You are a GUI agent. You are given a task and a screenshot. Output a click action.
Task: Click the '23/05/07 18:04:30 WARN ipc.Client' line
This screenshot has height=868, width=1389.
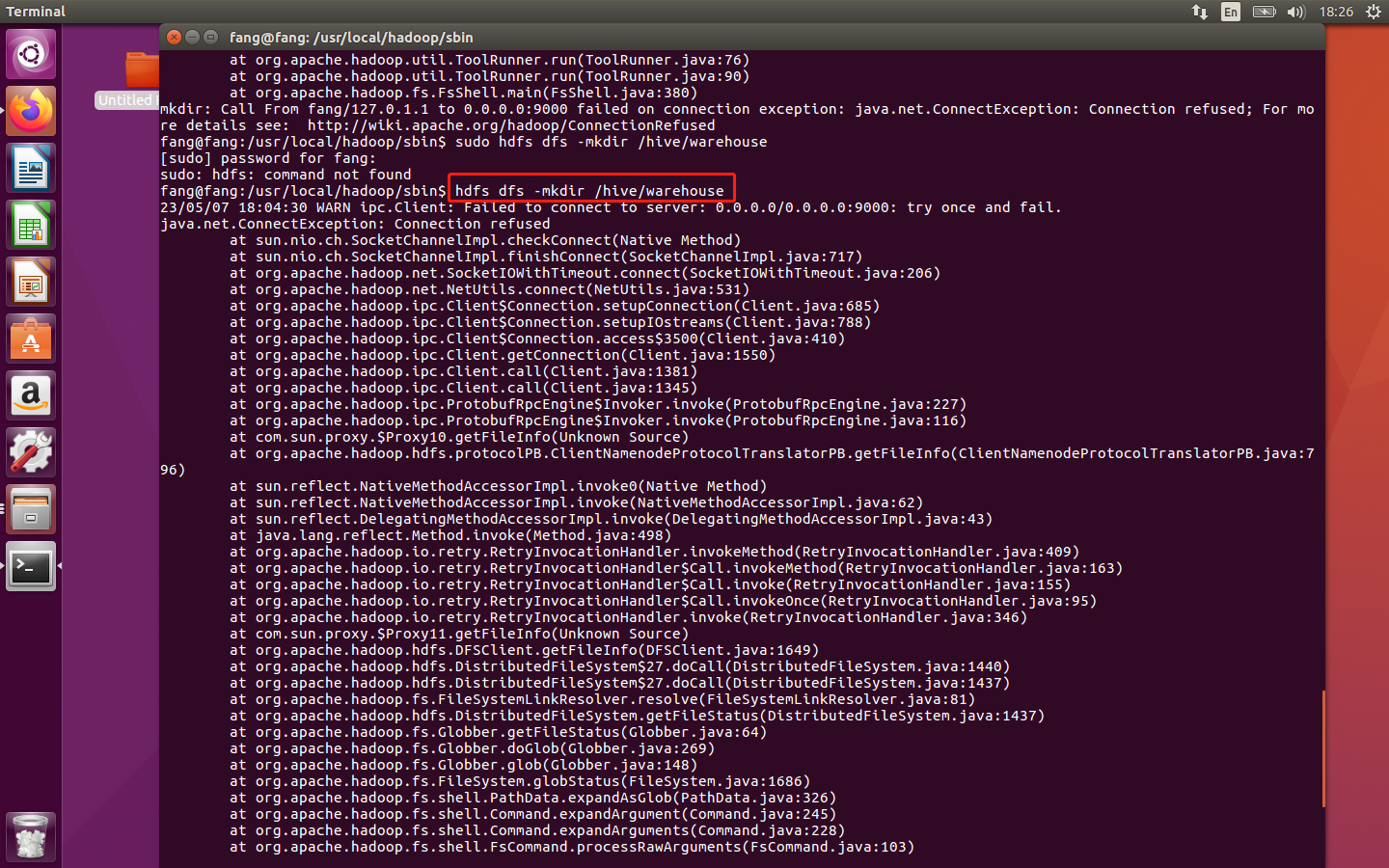coord(611,207)
